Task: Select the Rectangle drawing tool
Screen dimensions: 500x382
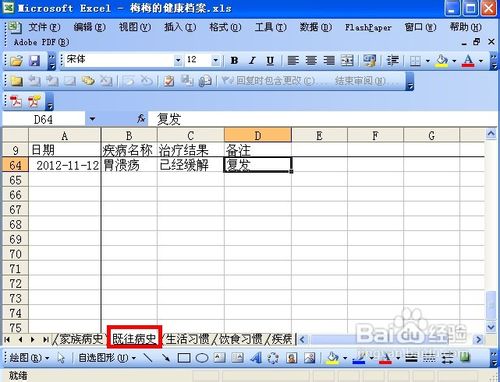Action: tap(184, 358)
